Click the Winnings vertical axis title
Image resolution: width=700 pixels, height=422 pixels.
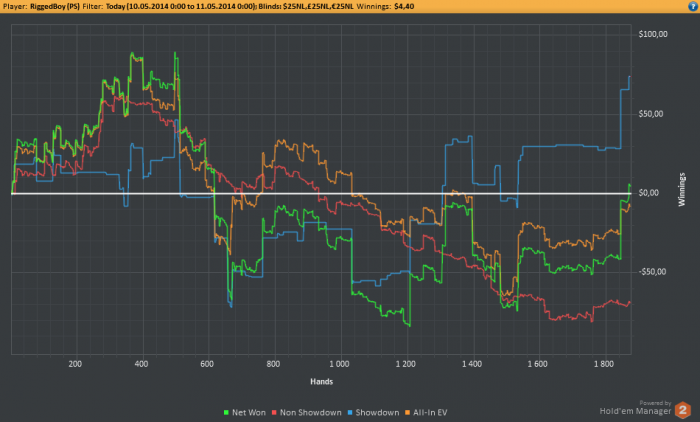tap(682, 189)
